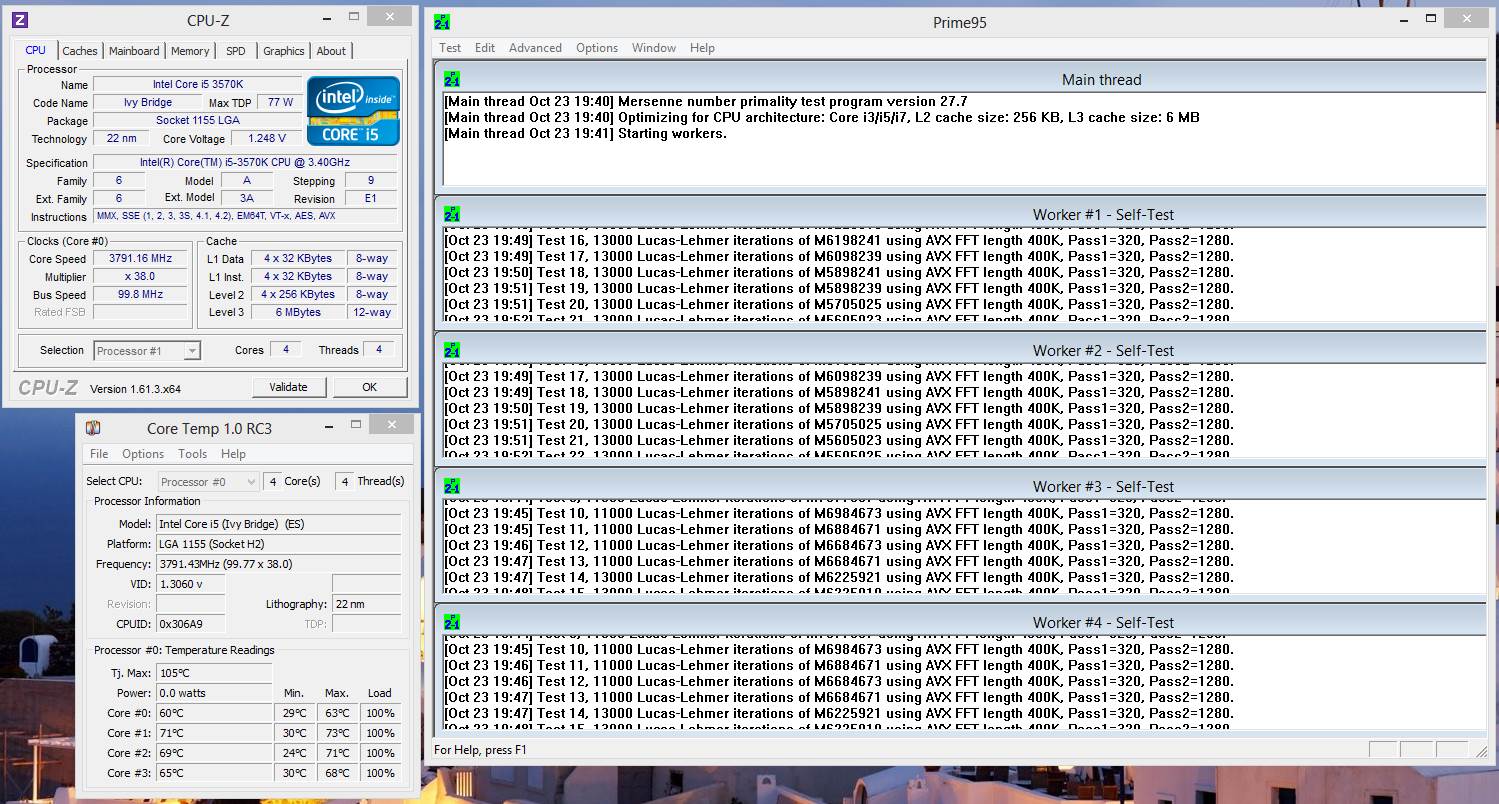
Task: Click the Code Name field Ivy Bridge in CPU-Z
Action: [148, 102]
